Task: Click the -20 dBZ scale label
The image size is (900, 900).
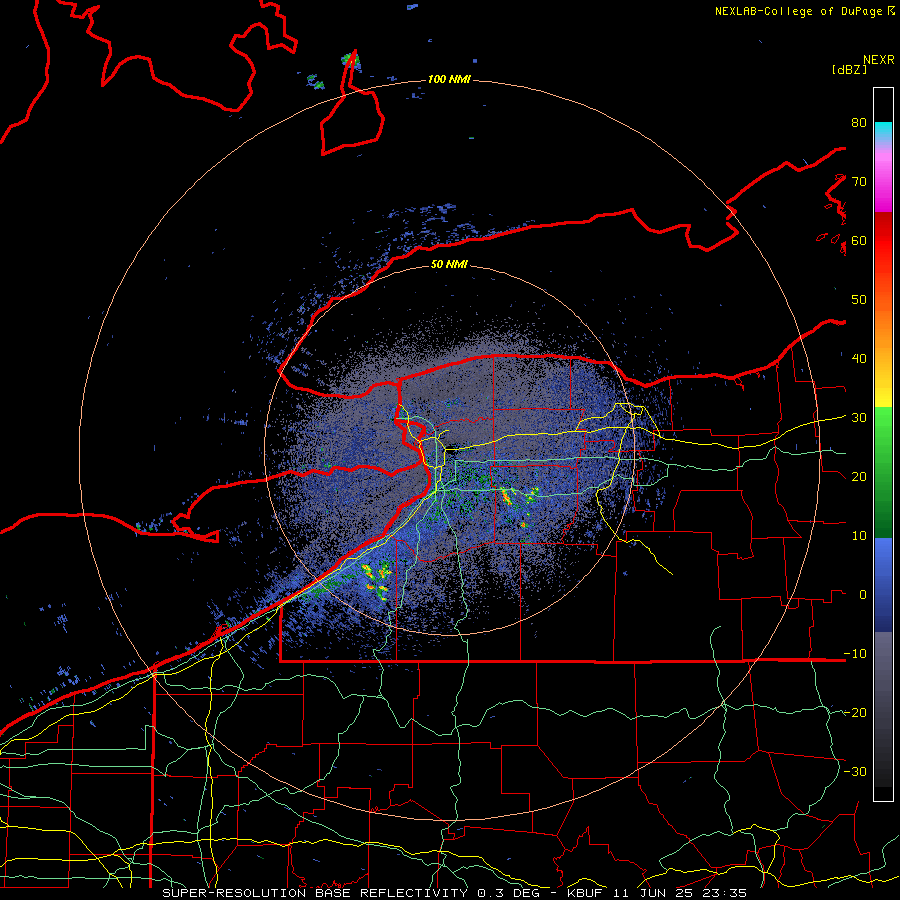Action: point(855,713)
